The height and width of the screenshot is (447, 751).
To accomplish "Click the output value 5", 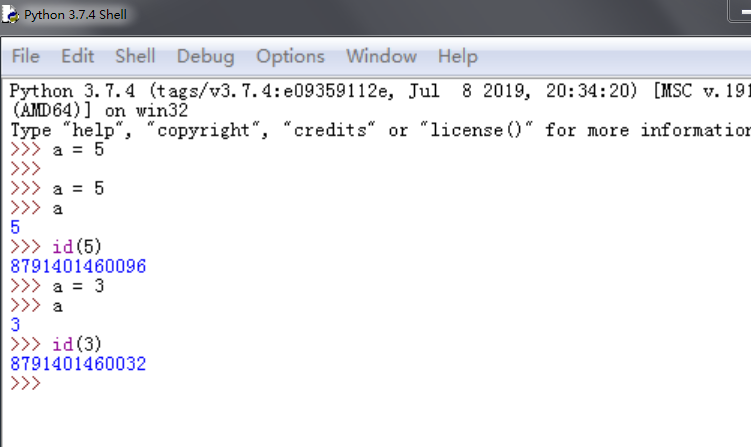I will (15, 227).
